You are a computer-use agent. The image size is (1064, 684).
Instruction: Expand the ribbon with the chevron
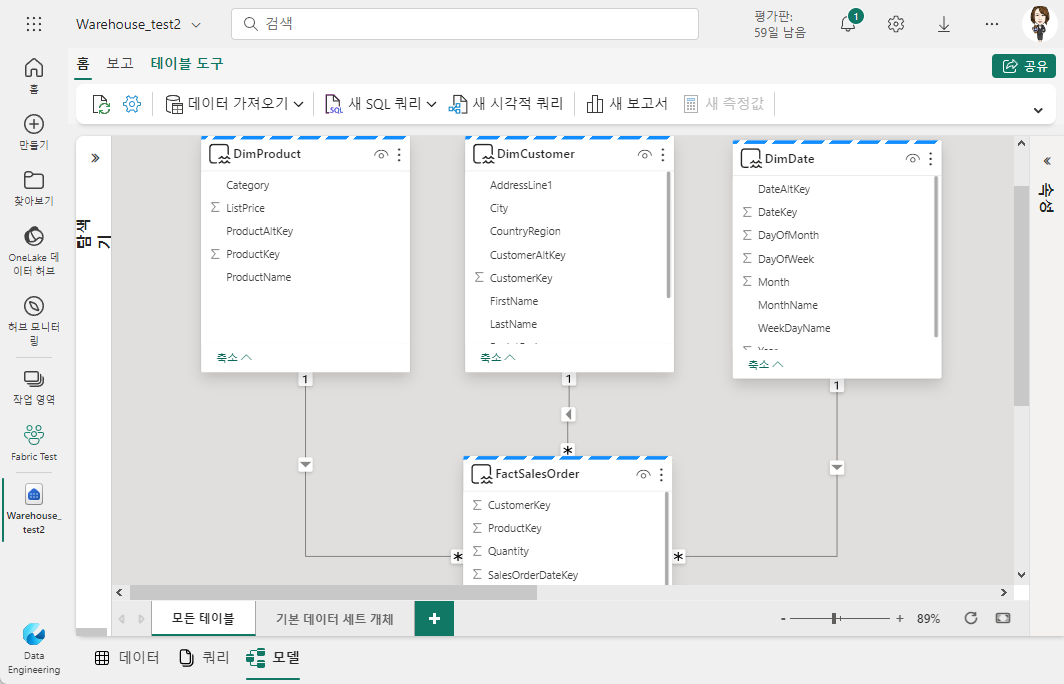(x=1038, y=110)
